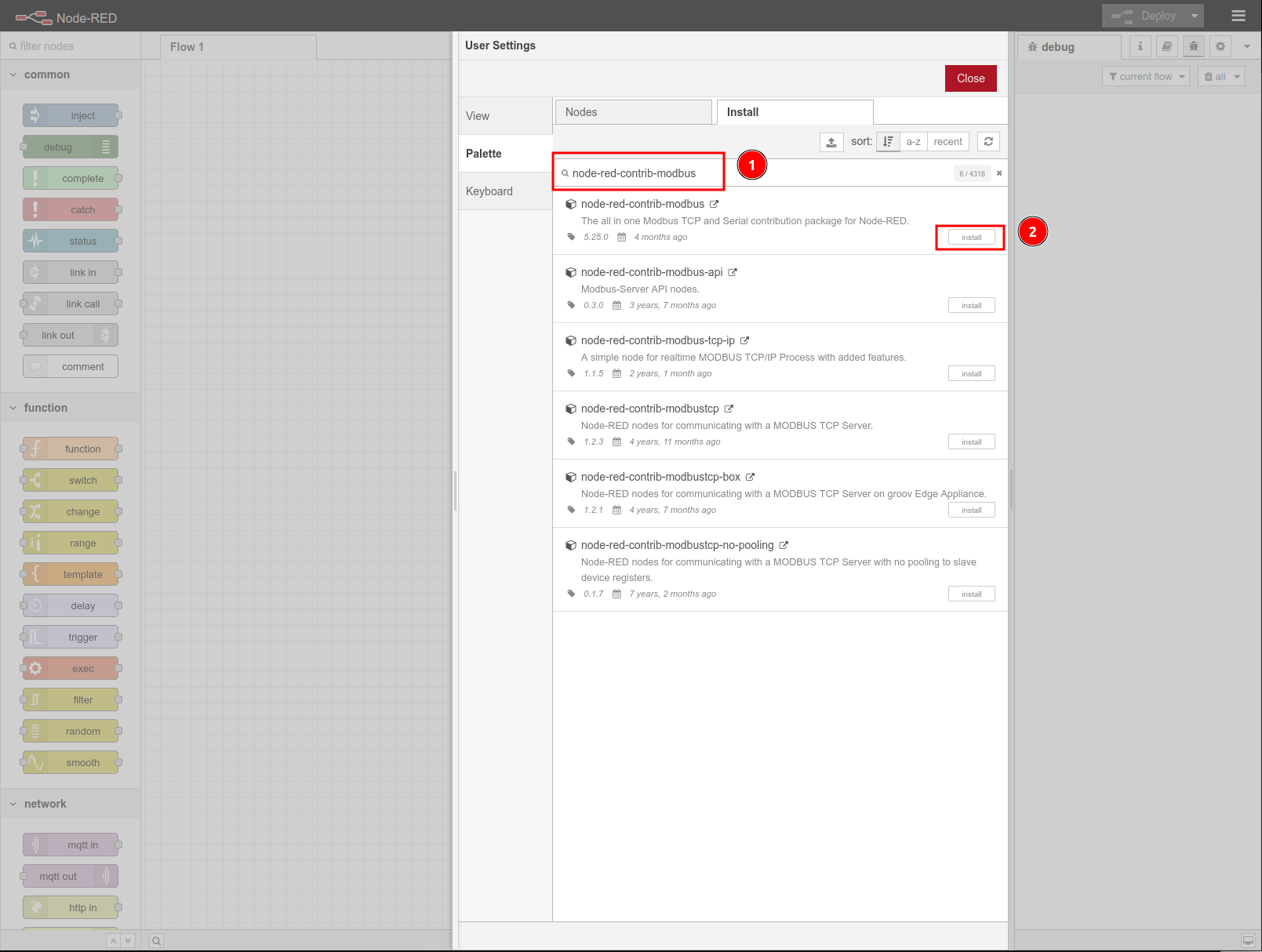Refresh the module list
Viewport: 1262px width, 952px height.
[x=988, y=142]
